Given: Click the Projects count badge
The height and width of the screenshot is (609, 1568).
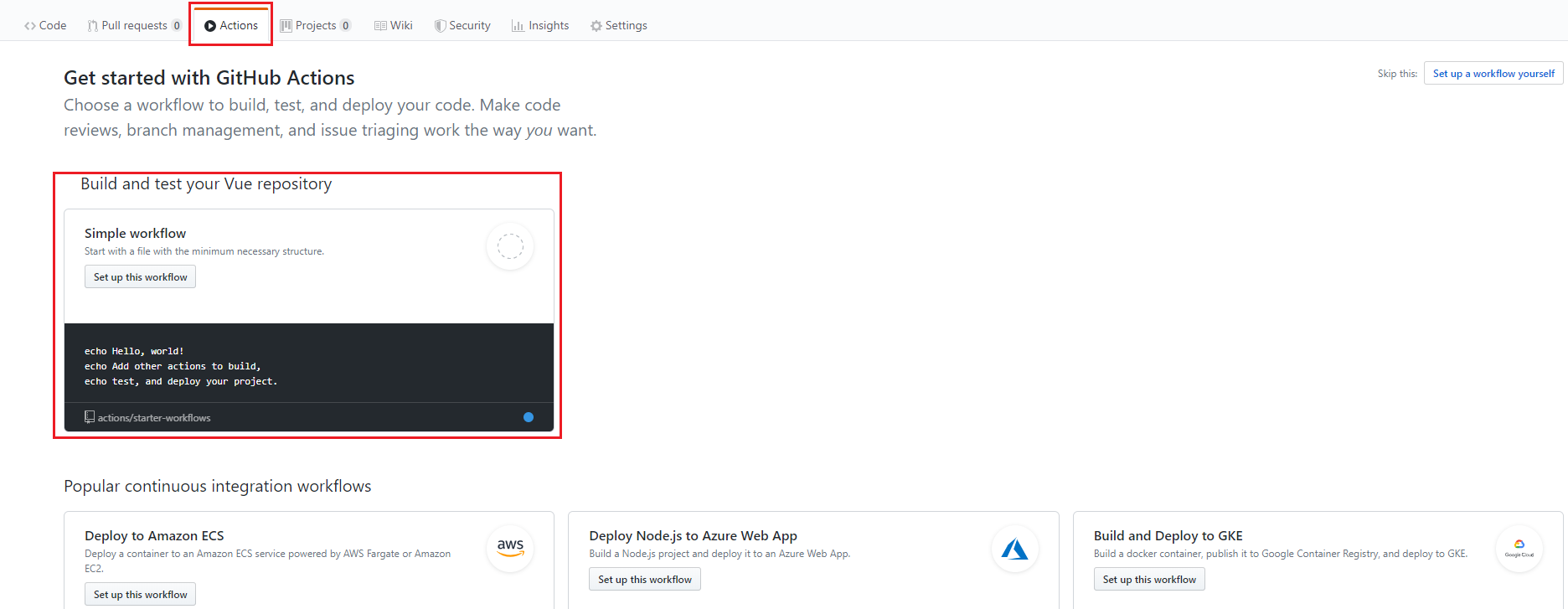Looking at the screenshot, I should 346,25.
